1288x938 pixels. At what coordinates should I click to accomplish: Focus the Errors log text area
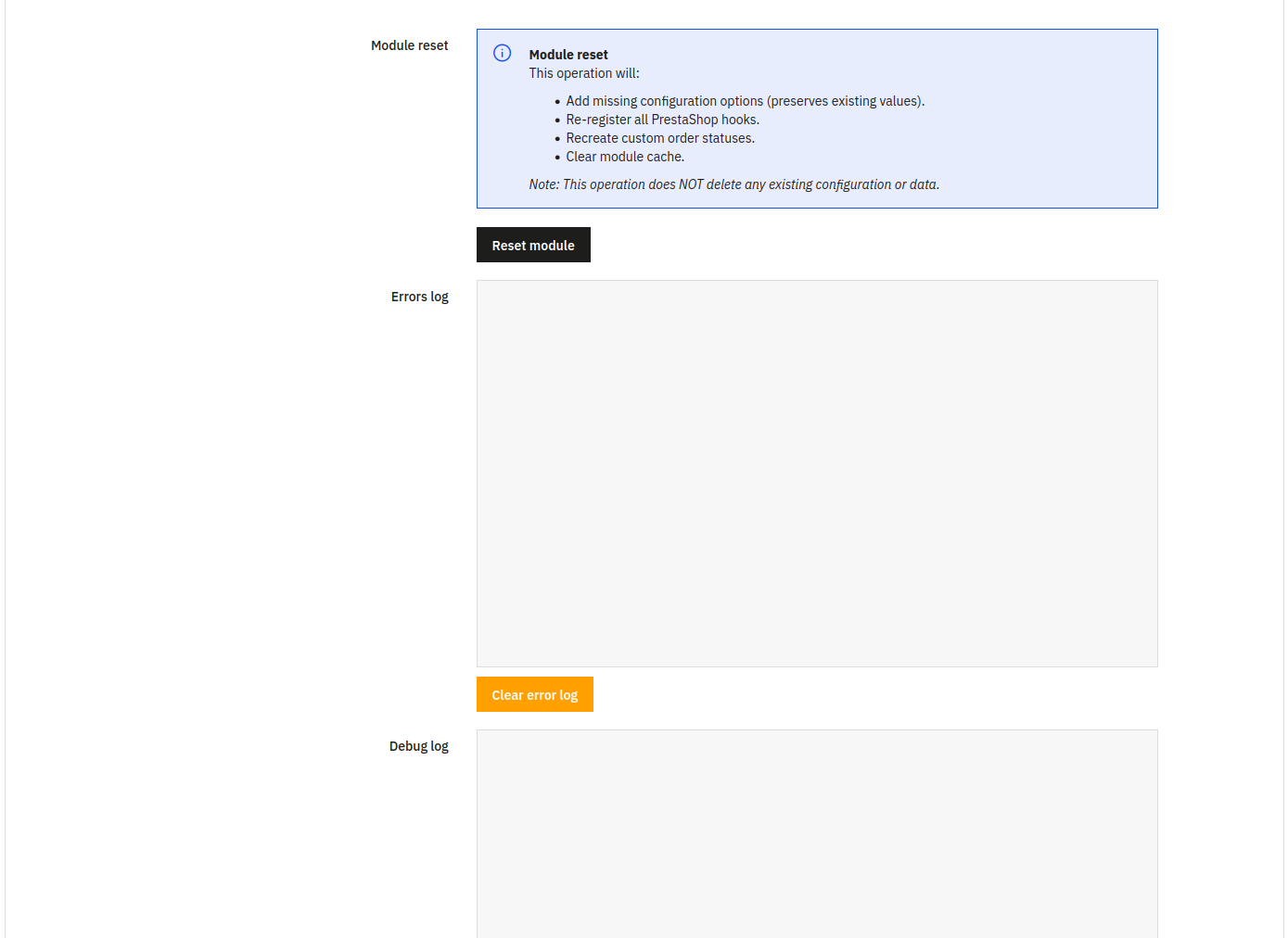click(816, 473)
